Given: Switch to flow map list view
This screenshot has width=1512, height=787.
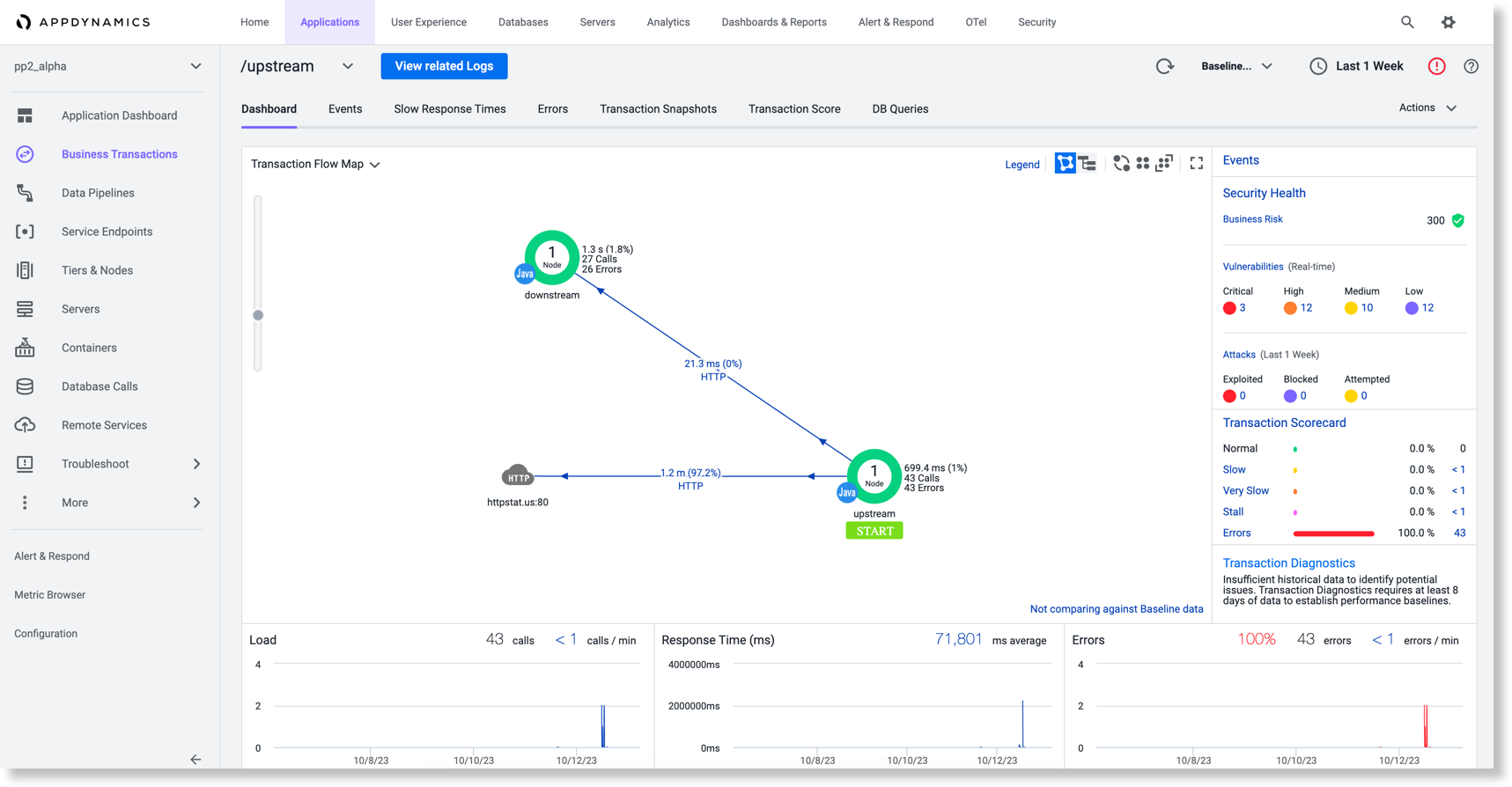Looking at the screenshot, I should [1088, 164].
